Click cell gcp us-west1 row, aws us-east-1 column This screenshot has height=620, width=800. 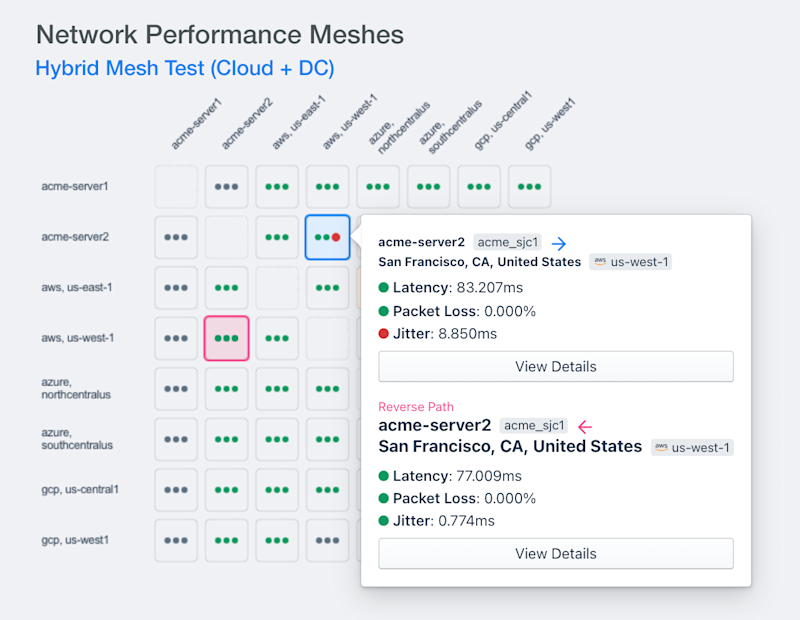pyautogui.click(x=277, y=540)
